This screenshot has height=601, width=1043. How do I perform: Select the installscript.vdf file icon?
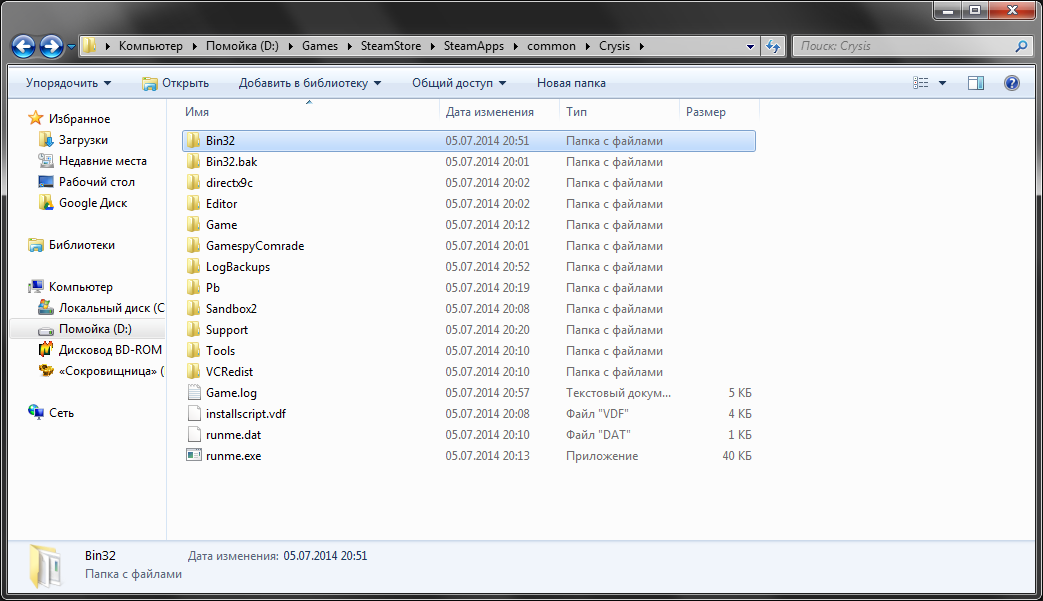194,414
